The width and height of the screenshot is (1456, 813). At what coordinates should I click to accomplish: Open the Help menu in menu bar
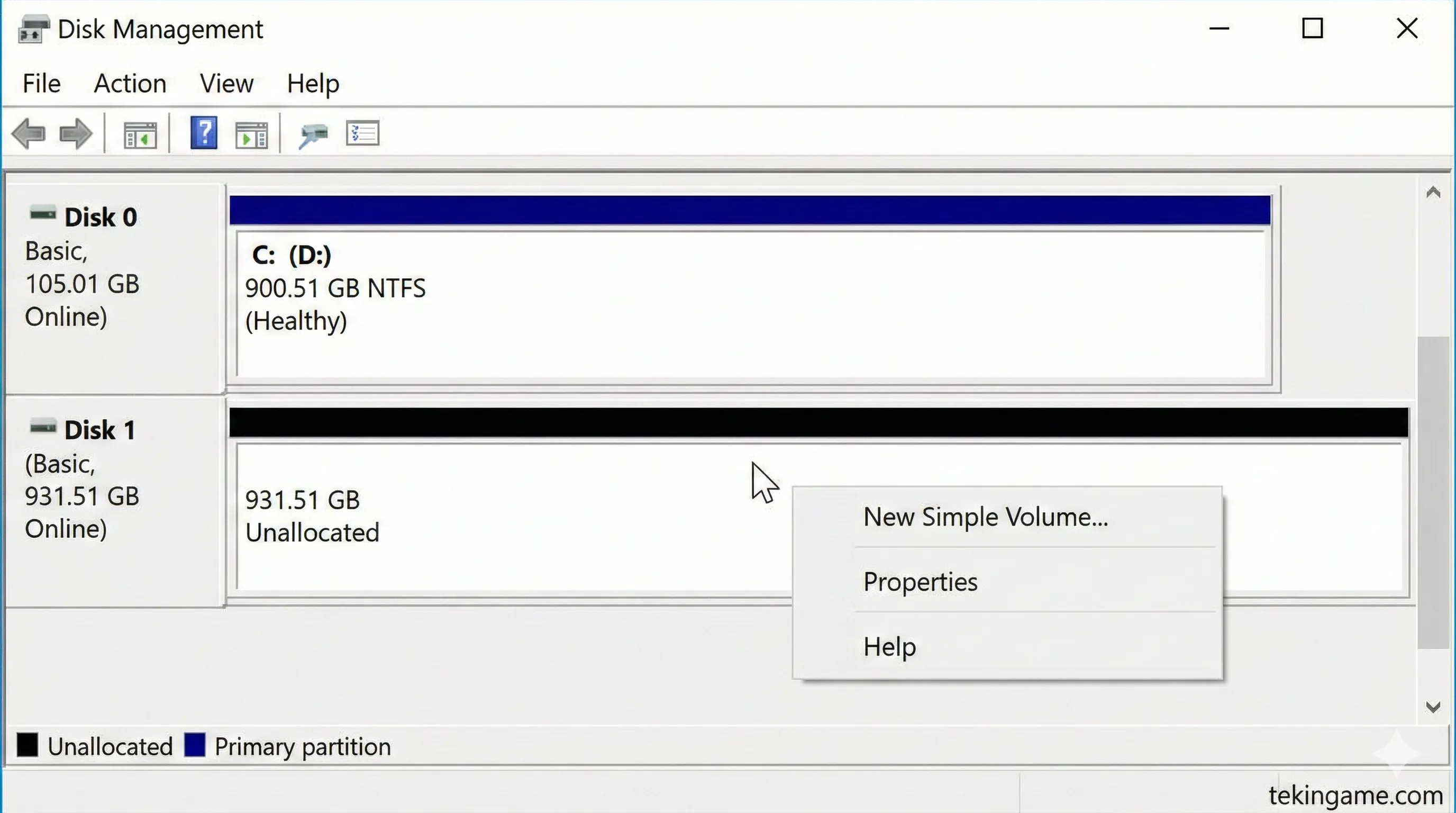(x=313, y=84)
